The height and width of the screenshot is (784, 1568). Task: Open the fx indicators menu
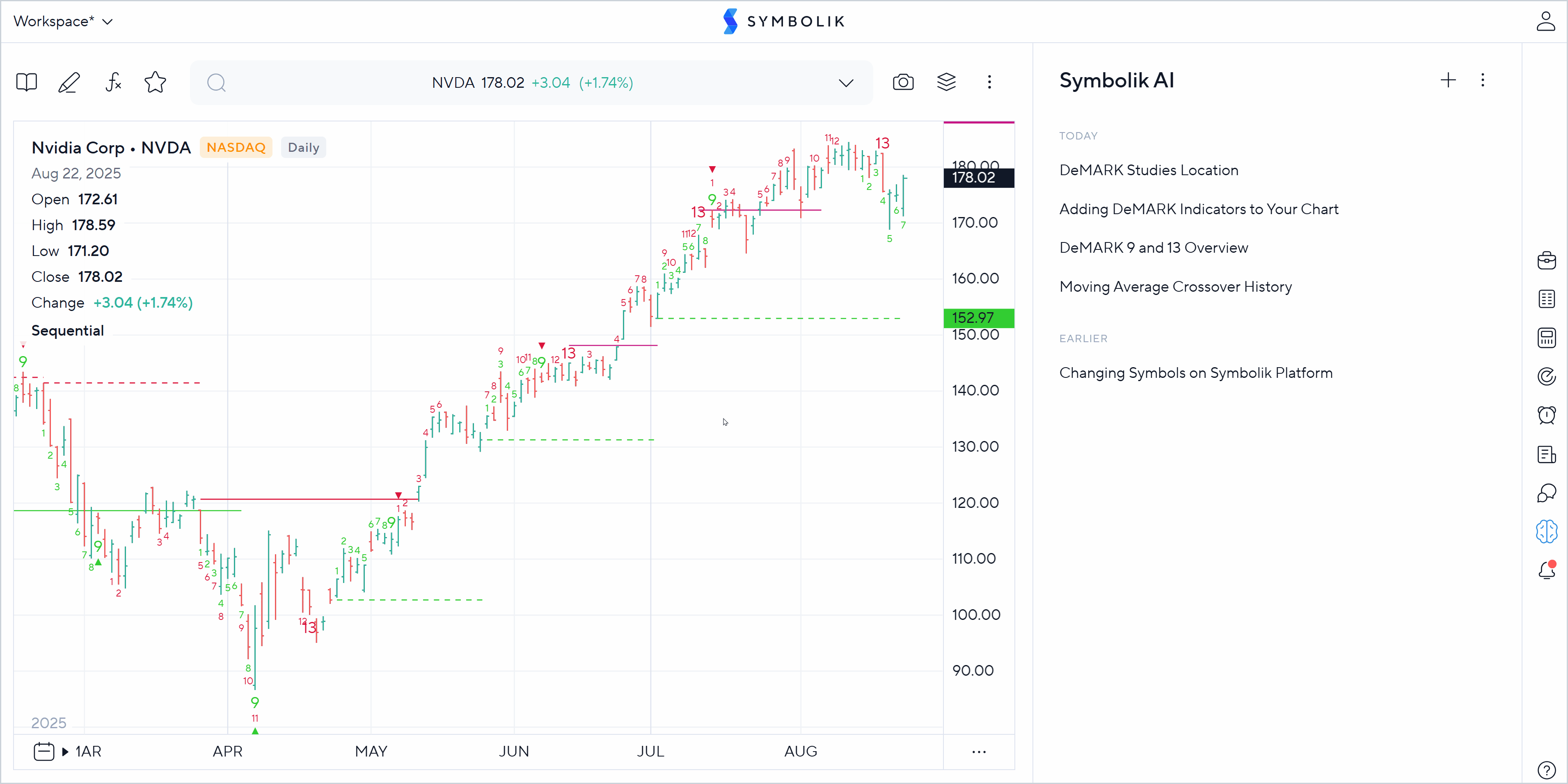pos(113,82)
